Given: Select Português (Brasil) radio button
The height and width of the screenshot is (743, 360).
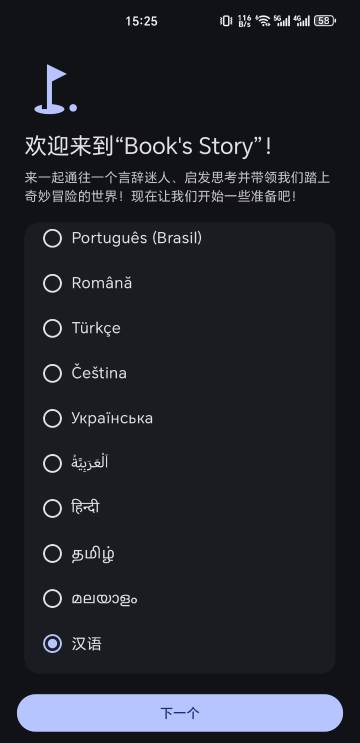Looking at the screenshot, I should [53, 238].
